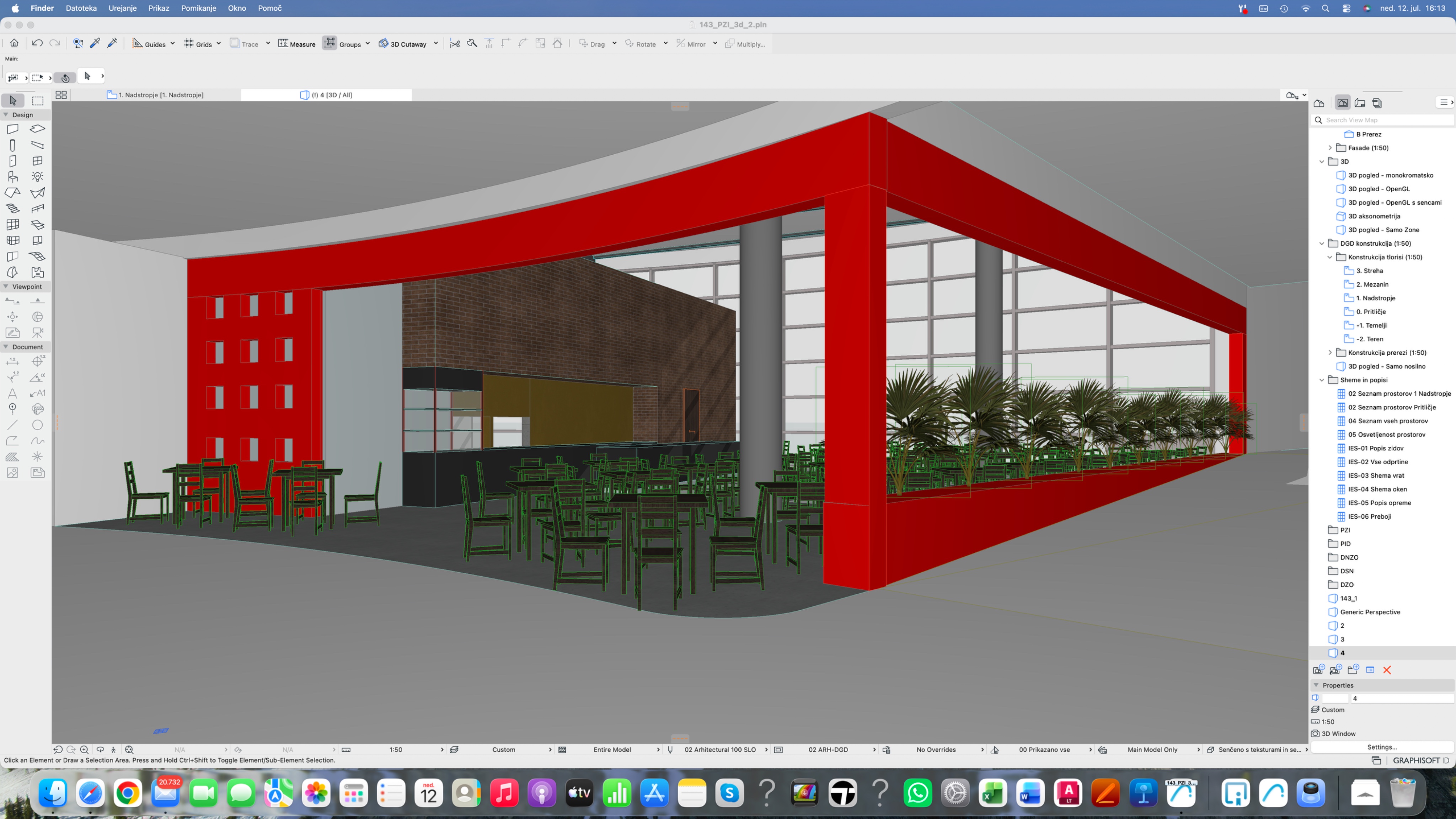
Task: Toggle Grids snap display
Action: click(198, 43)
